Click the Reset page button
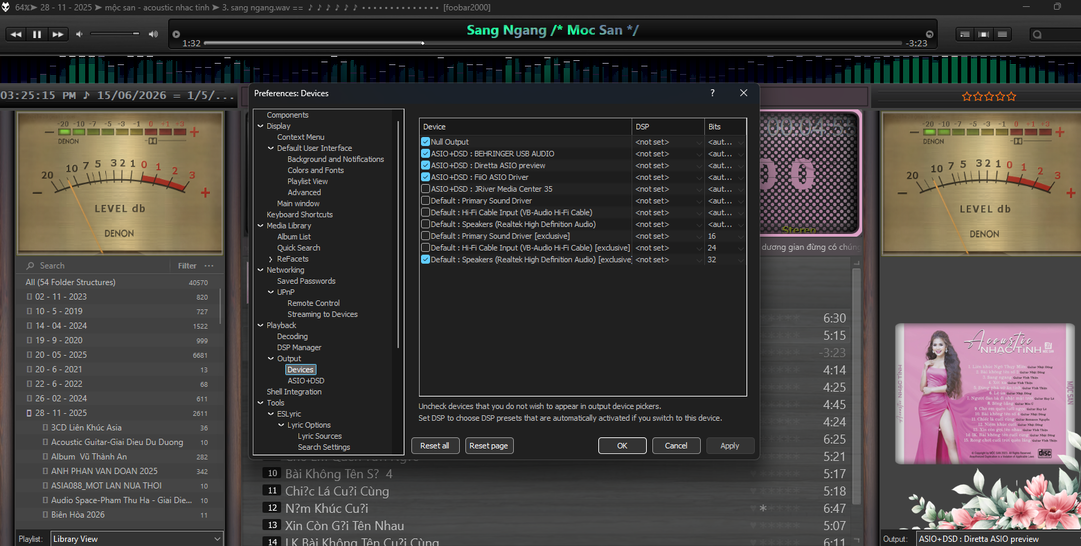 coord(489,445)
